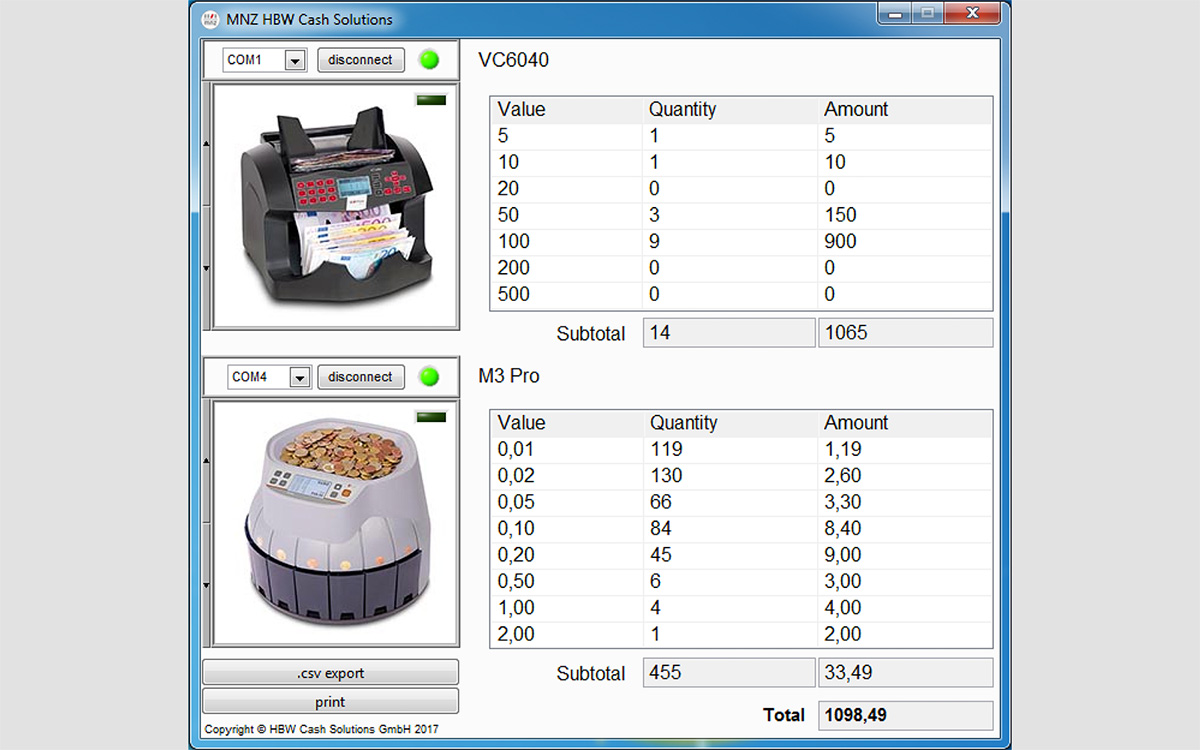Click Quantity column header in M3 Pro table
Viewport: 1200px width, 750px height.
[683, 423]
